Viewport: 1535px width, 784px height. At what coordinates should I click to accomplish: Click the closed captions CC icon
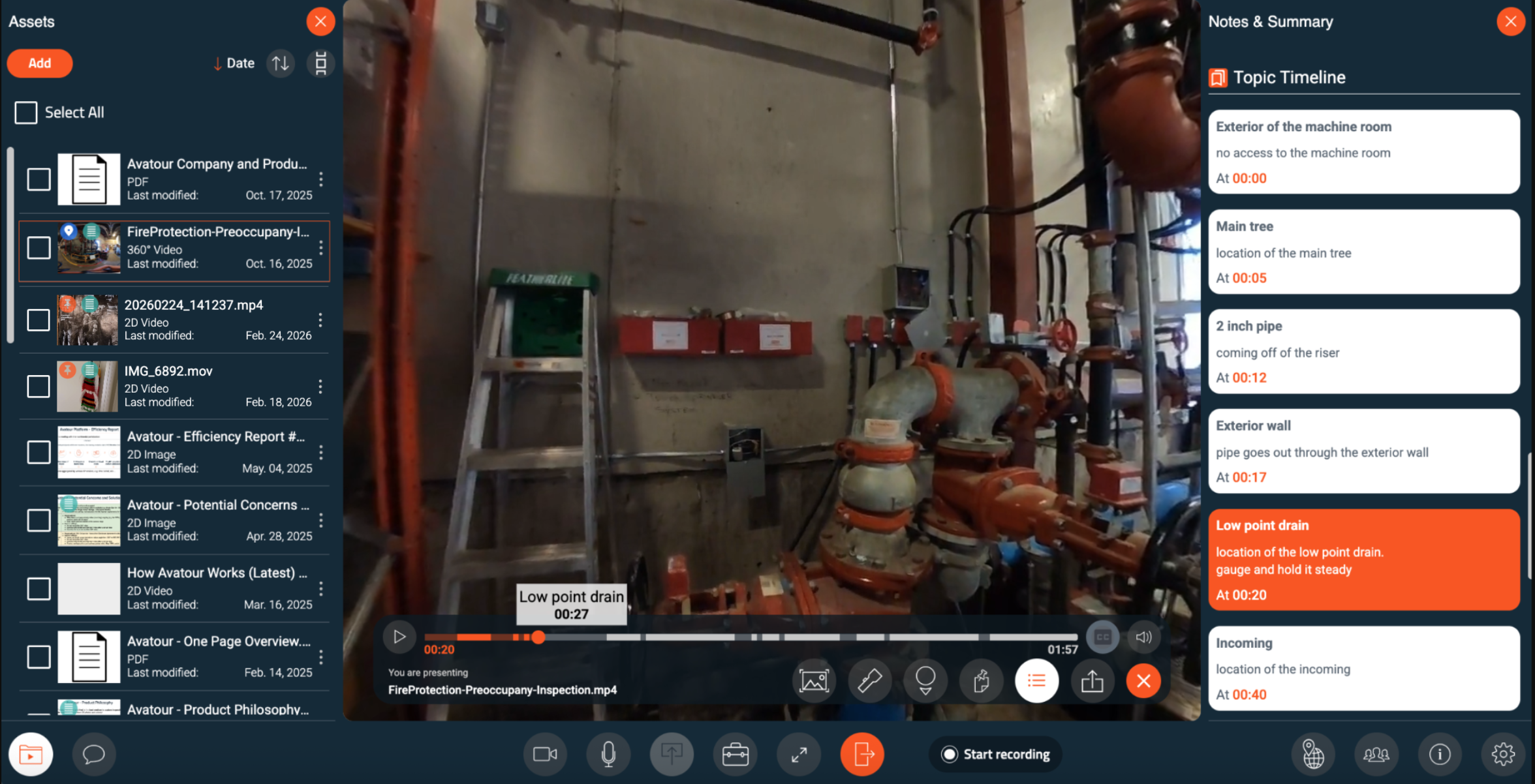click(1102, 637)
